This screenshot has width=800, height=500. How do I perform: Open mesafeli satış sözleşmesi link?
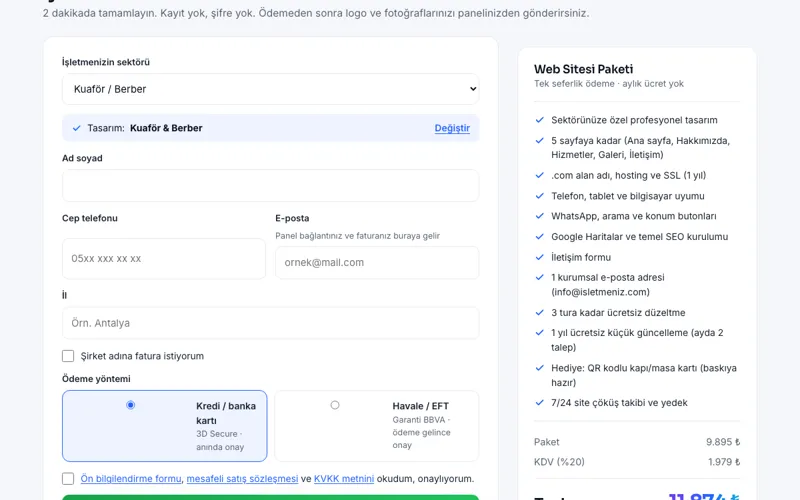[242, 479]
